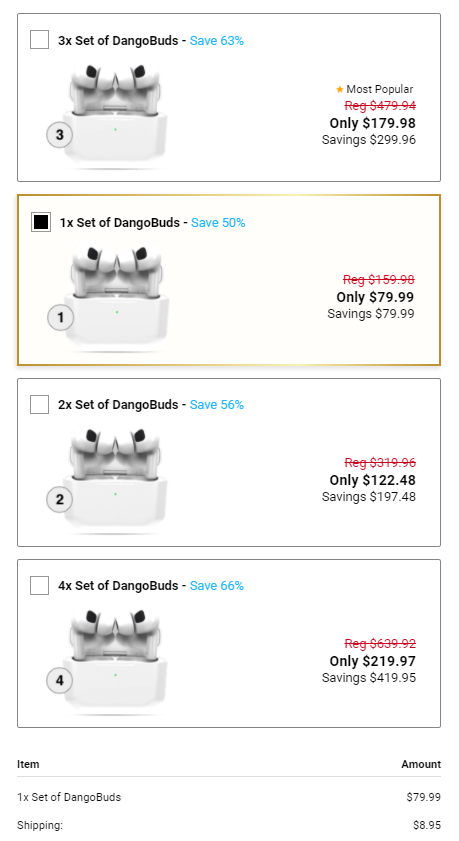Click the 4x bundle earbuds image
Image resolution: width=459 pixels, height=841 pixels.
(115, 659)
